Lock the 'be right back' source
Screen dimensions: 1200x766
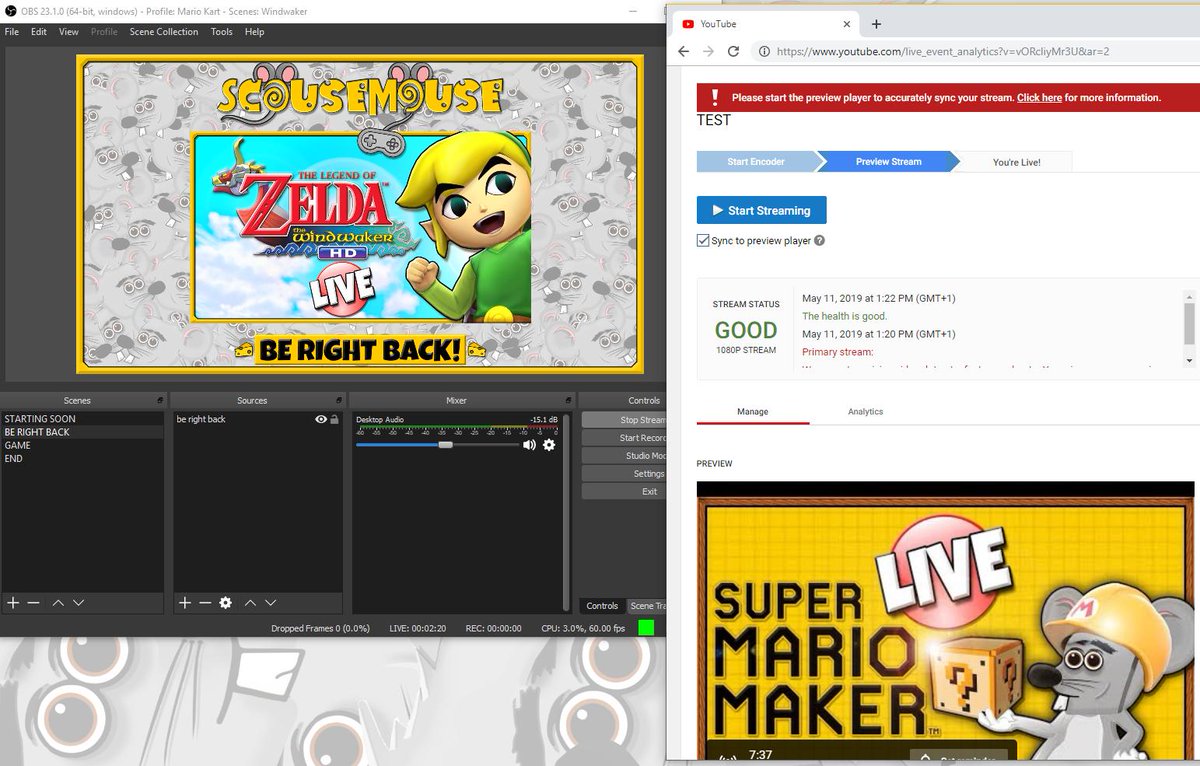coord(335,419)
